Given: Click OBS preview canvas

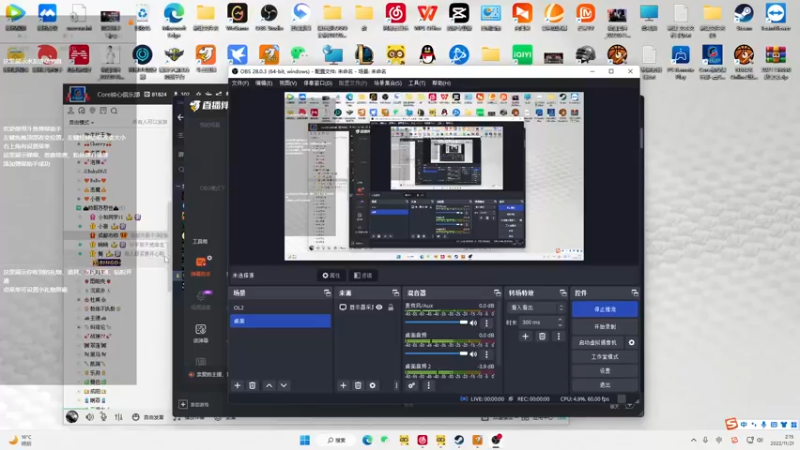Looking at the screenshot, I should (434, 176).
